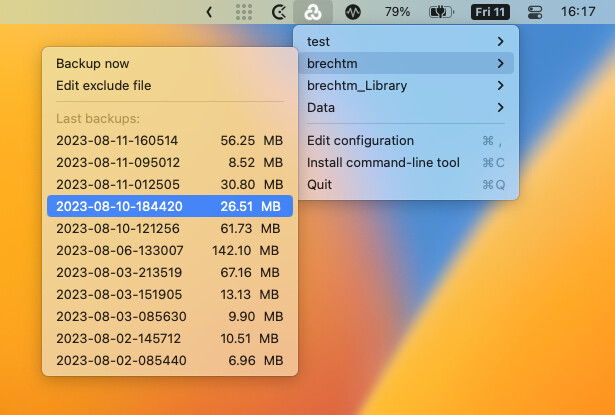Select backup 2023-08-11-160514
This screenshot has height=415, width=615.
[170, 140]
